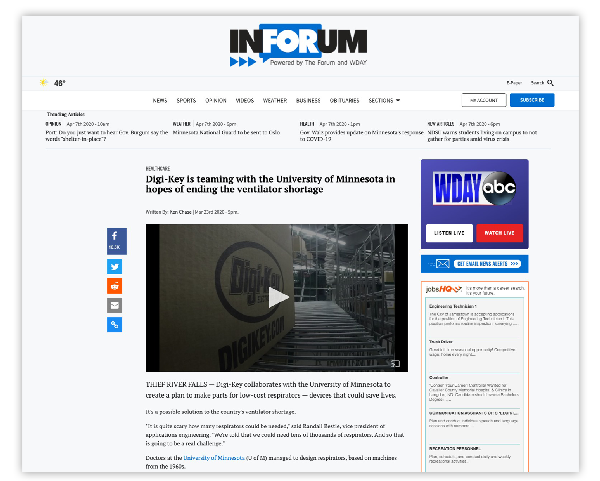Share article on Facebook
Image resolution: width=600 pixels, height=481 pixels.
(117, 241)
